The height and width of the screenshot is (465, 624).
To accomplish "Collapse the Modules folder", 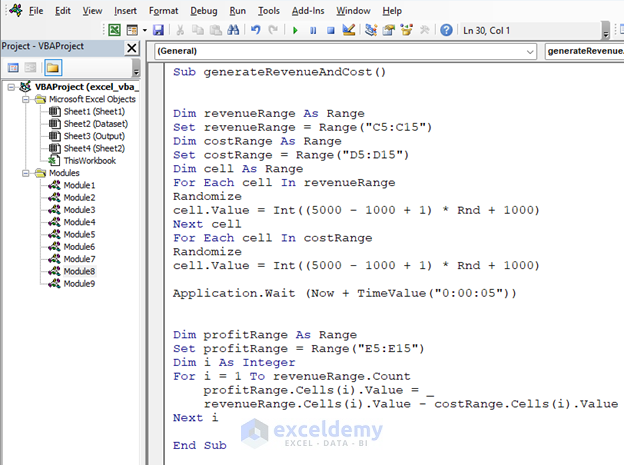I will [x=25, y=173].
